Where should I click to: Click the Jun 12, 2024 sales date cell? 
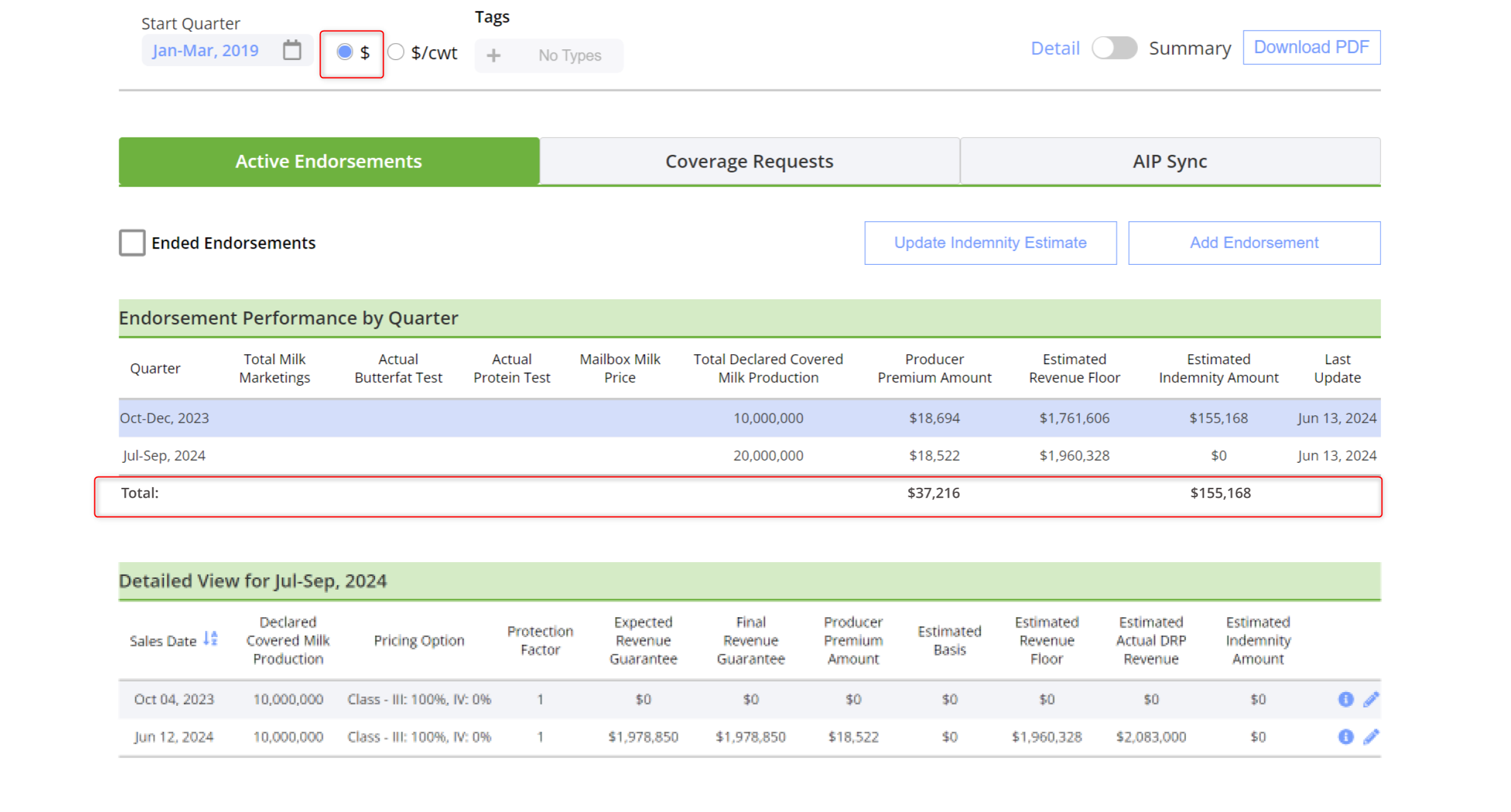click(174, 736)
